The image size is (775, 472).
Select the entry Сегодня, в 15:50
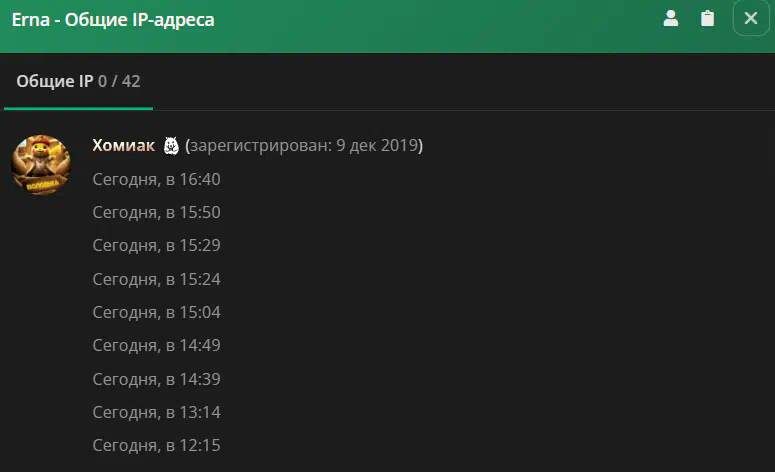(x=156, y=213)
